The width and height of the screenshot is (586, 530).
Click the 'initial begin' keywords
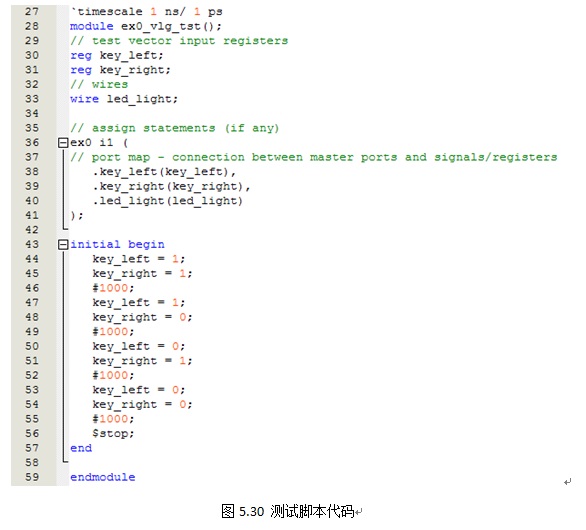117,245
